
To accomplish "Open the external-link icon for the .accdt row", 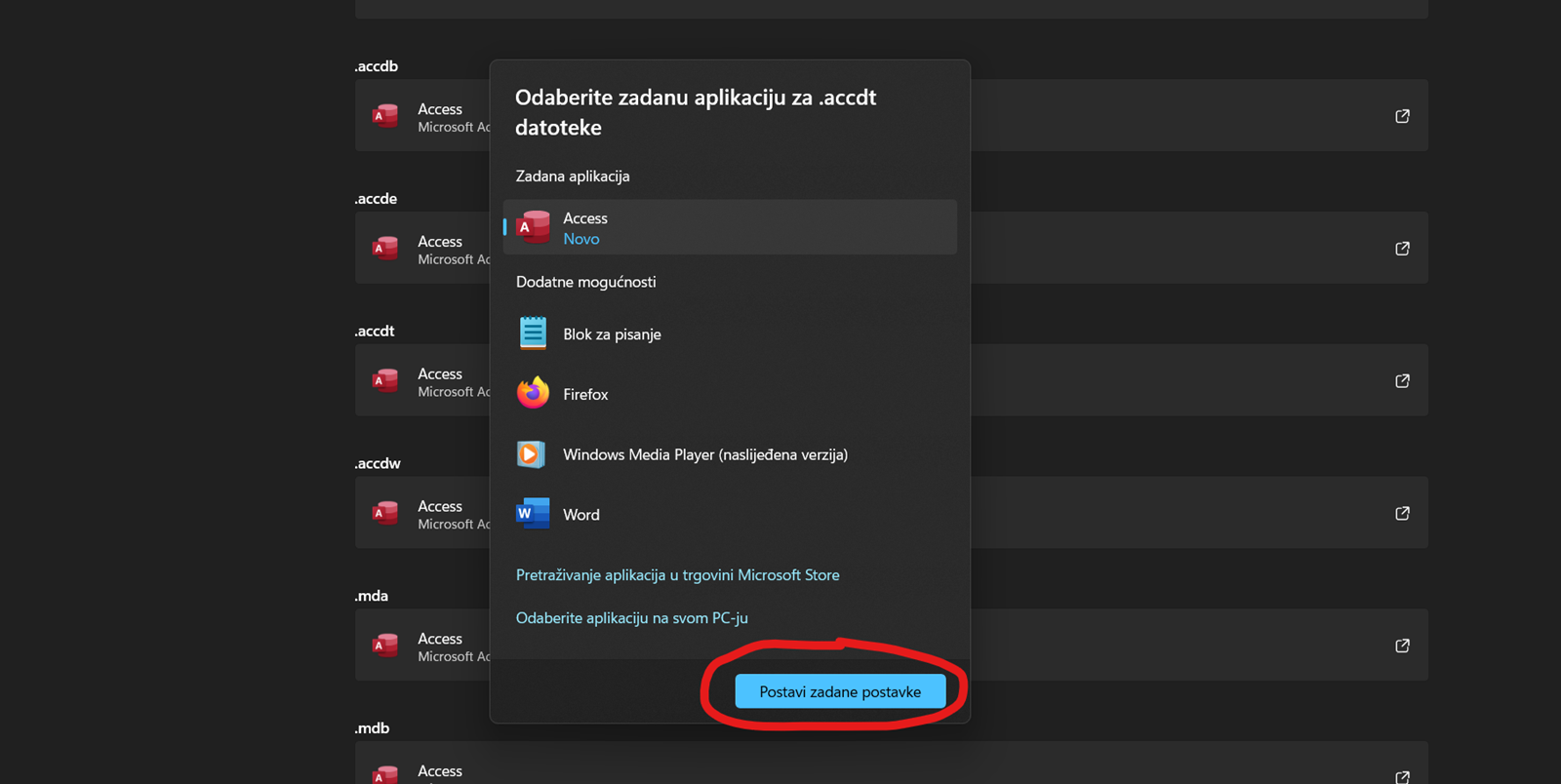I will 1402,381.
